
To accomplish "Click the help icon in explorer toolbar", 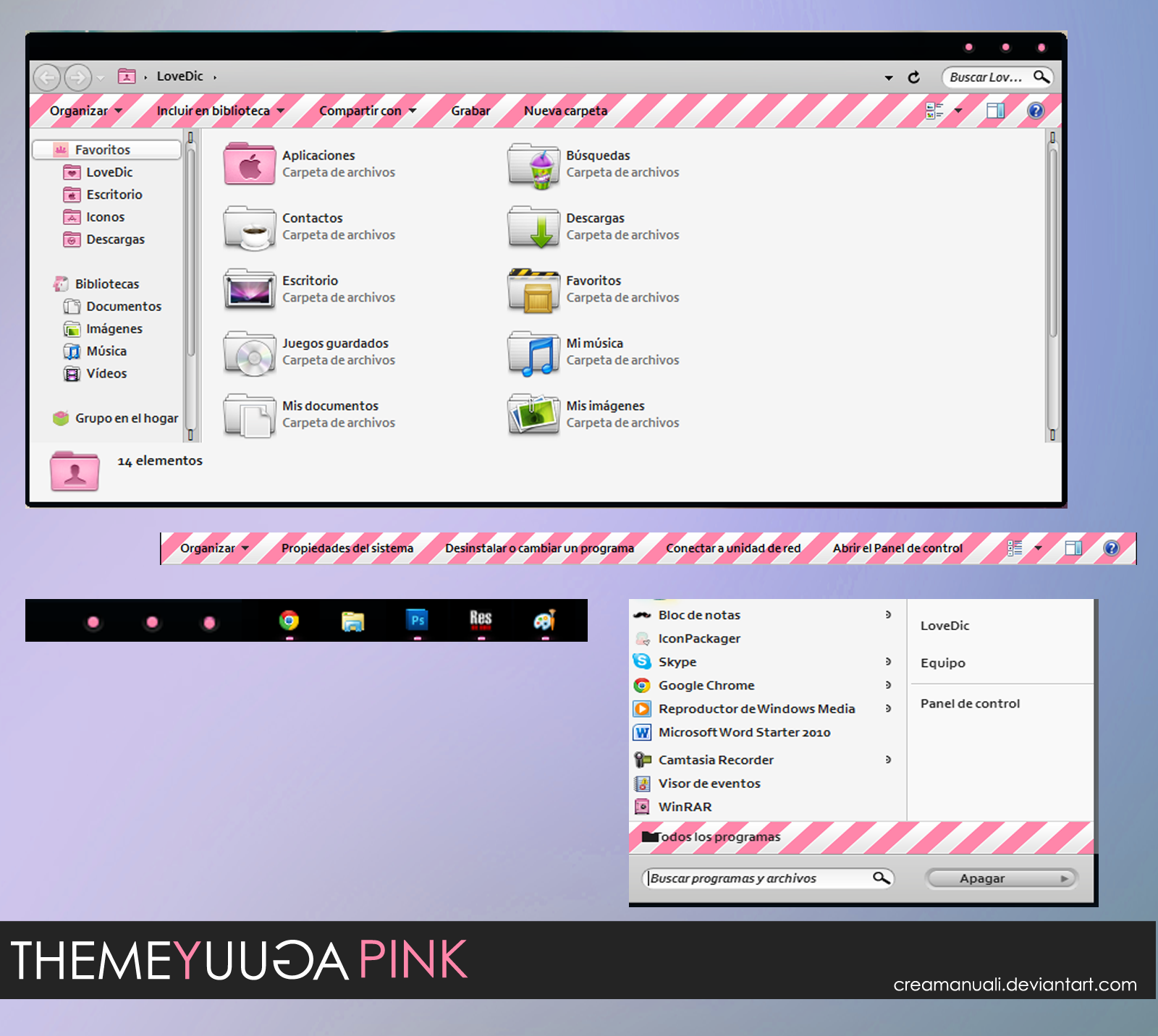I will 1036,111.
